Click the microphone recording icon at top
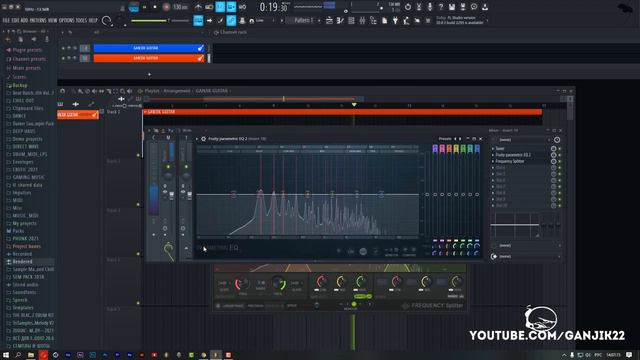 click(430, 7)
